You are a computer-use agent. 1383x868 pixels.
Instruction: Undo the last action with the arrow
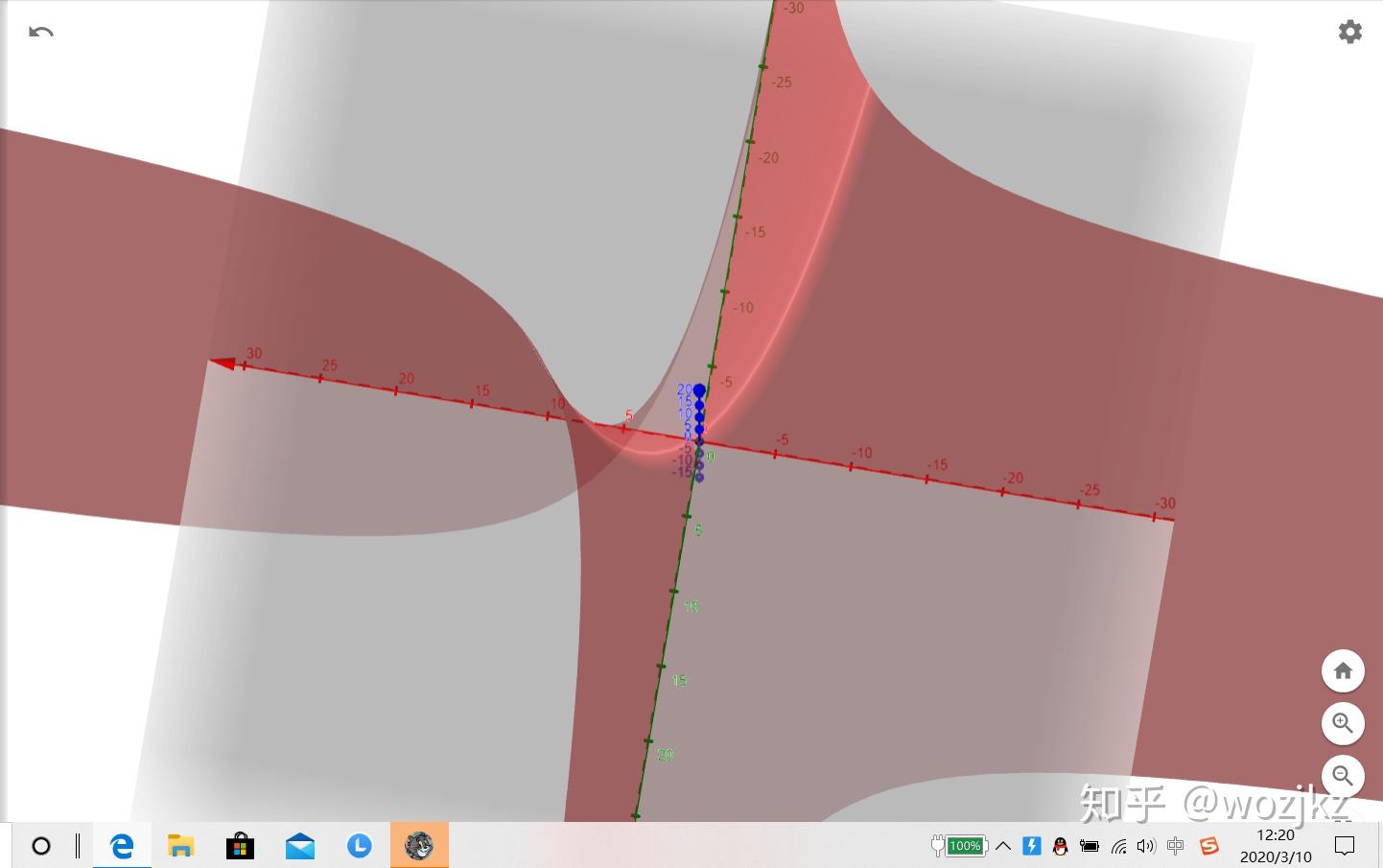[x=41, y=32]
